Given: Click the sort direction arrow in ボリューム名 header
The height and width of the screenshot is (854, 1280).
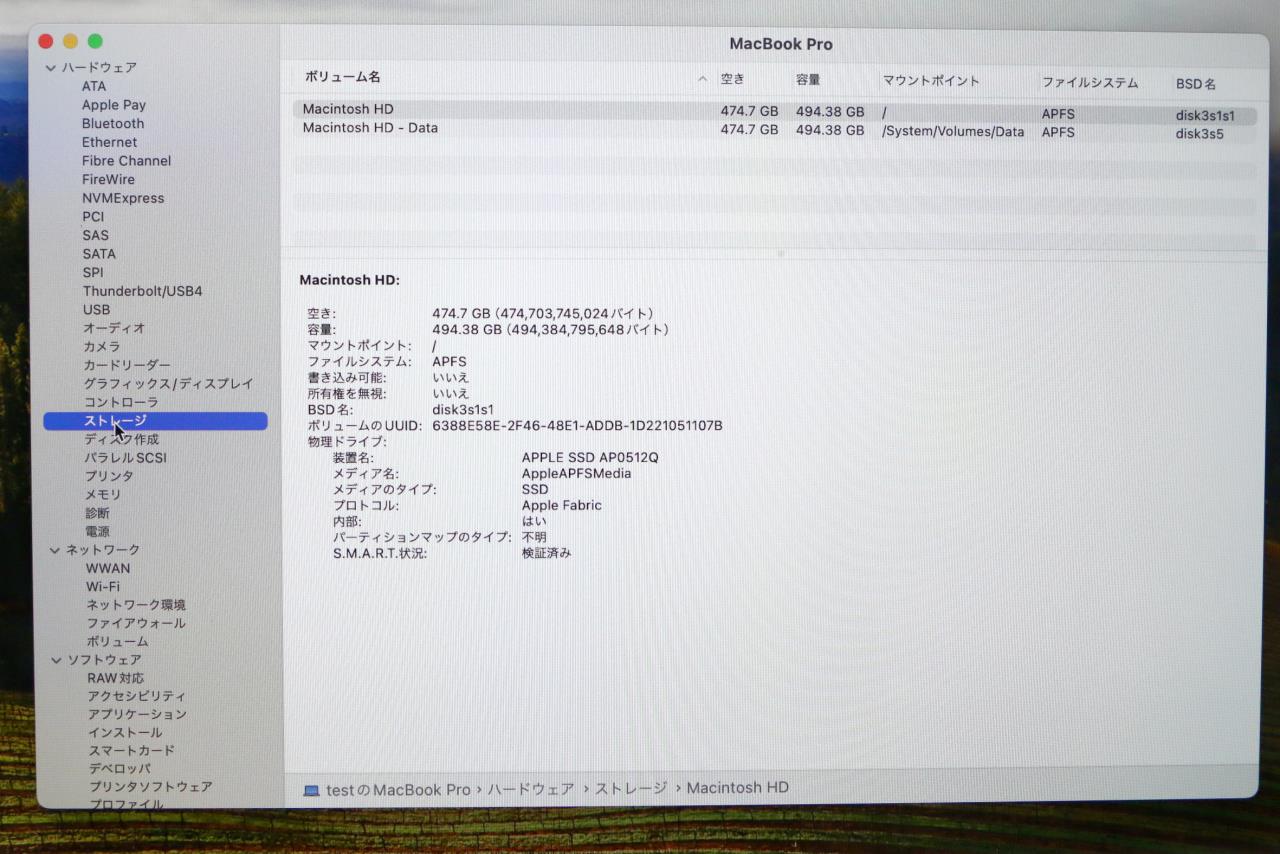Looking at the screenshot, I should pos(702,79).
